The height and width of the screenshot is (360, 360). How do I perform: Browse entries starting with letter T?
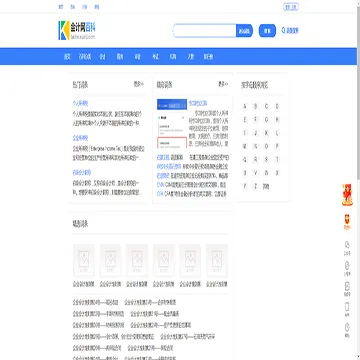pos(277,160)
